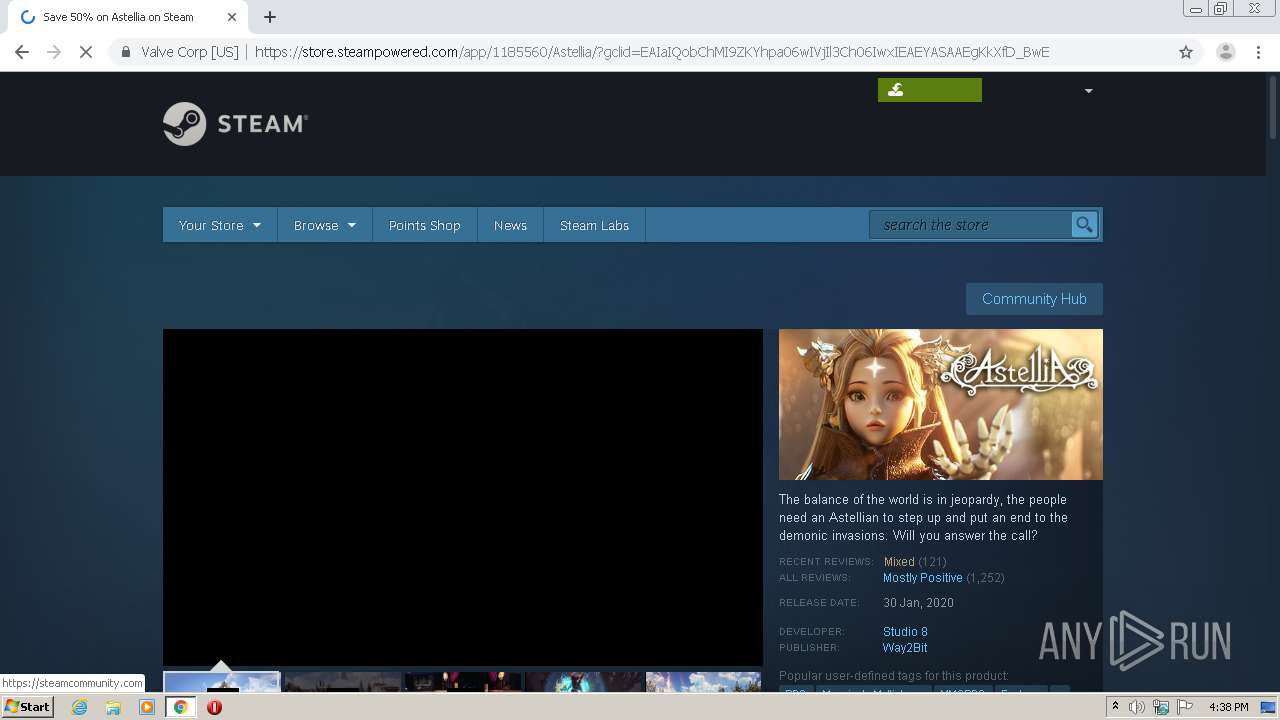Open the Windows Start button
The width and height of the screenshot is (1280, 720).
28,707
